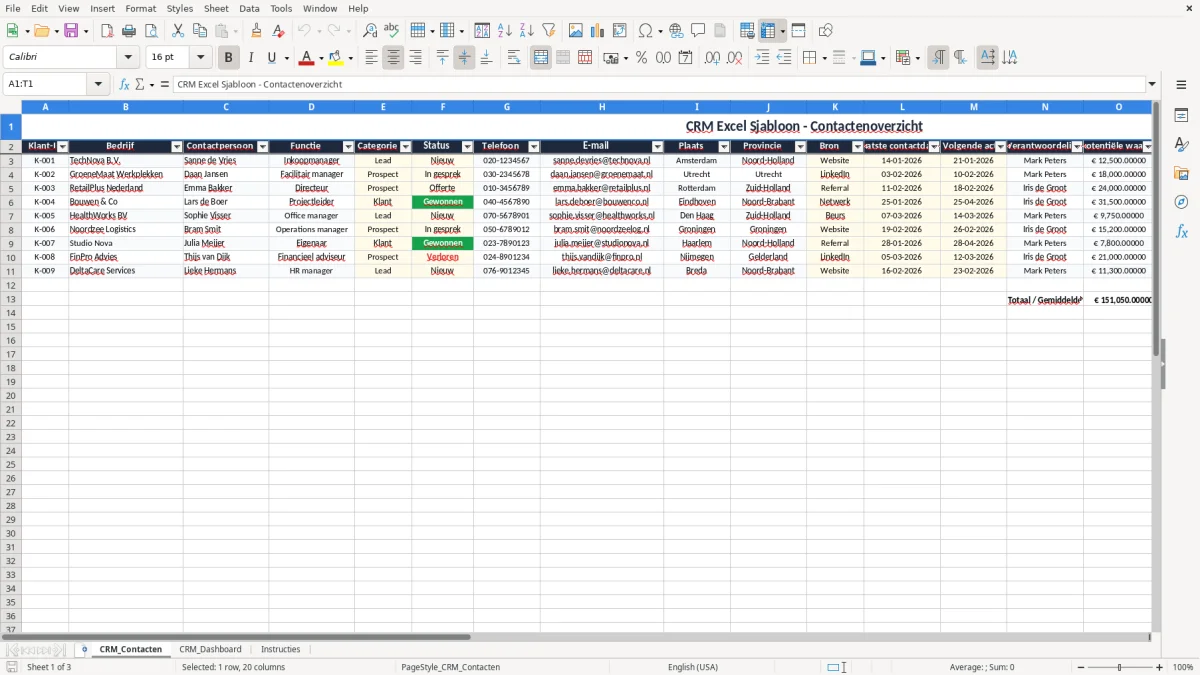
Task: Toggle the AutoFilter funnel icon
Action: coord(549,31)
